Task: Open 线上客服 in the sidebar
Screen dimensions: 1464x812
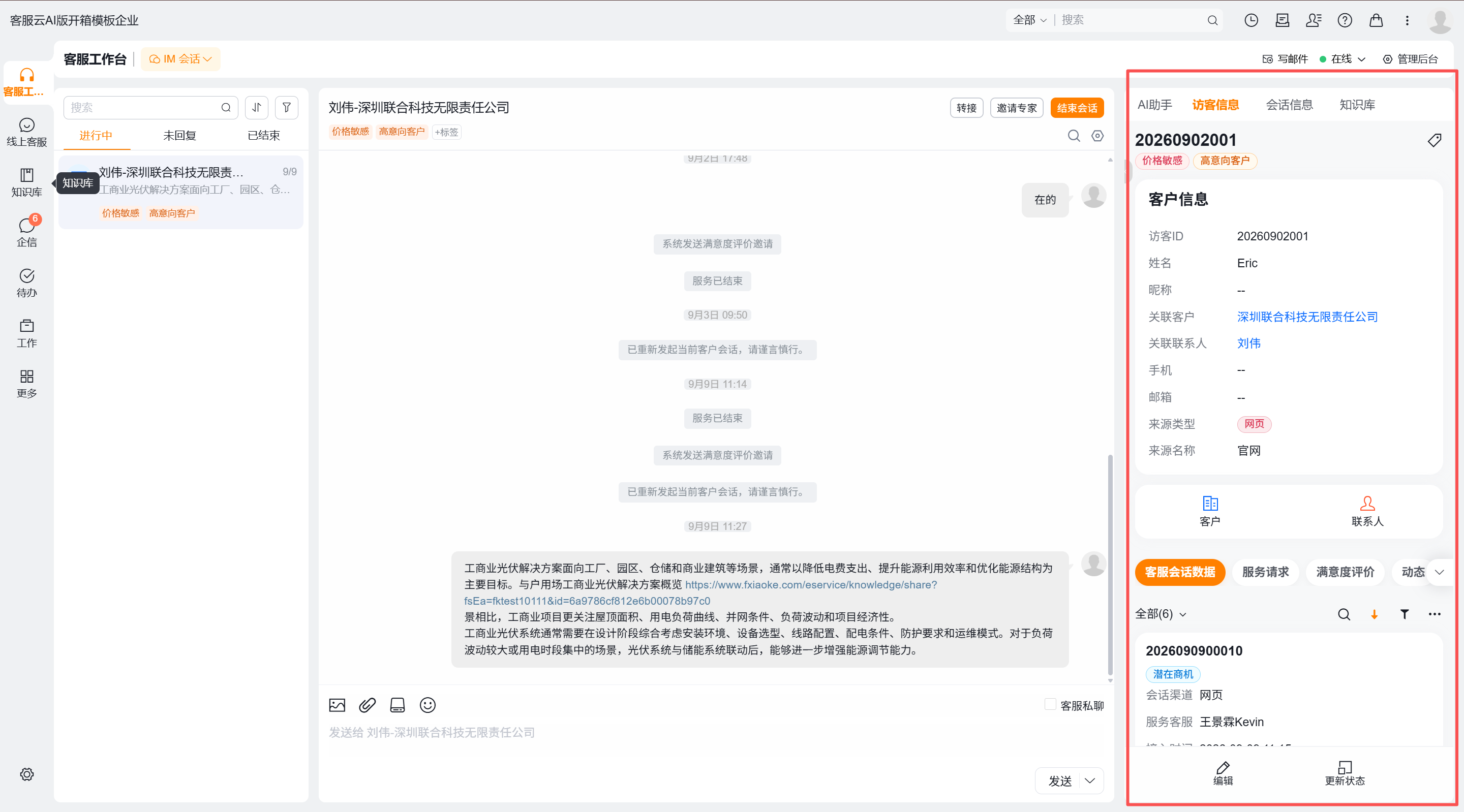Action: point(27,133)
